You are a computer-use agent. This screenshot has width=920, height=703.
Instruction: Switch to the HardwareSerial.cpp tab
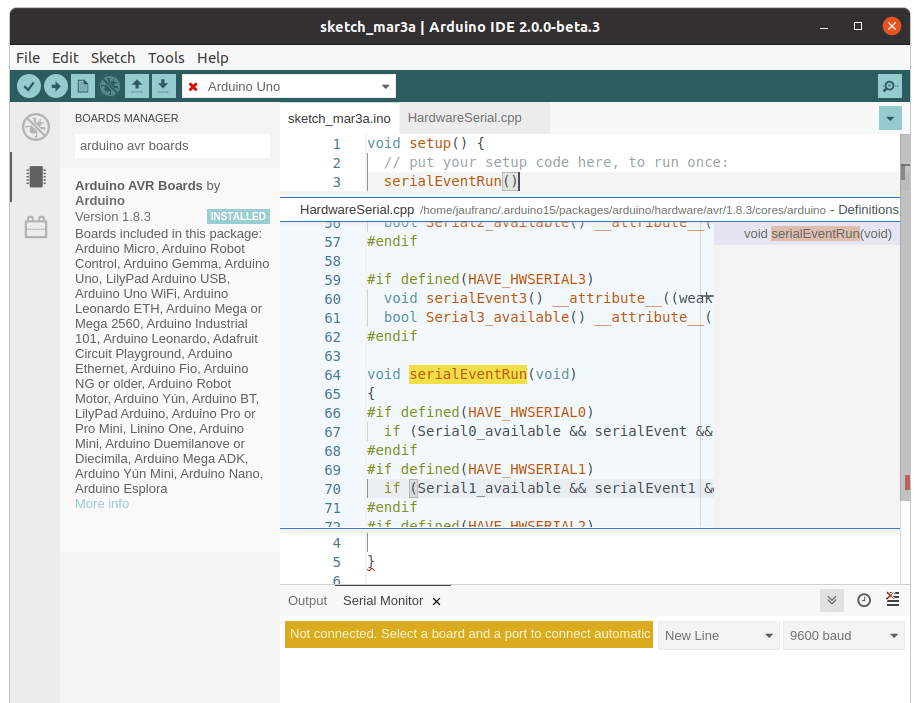pyautogui.click(x=465, y=118)
